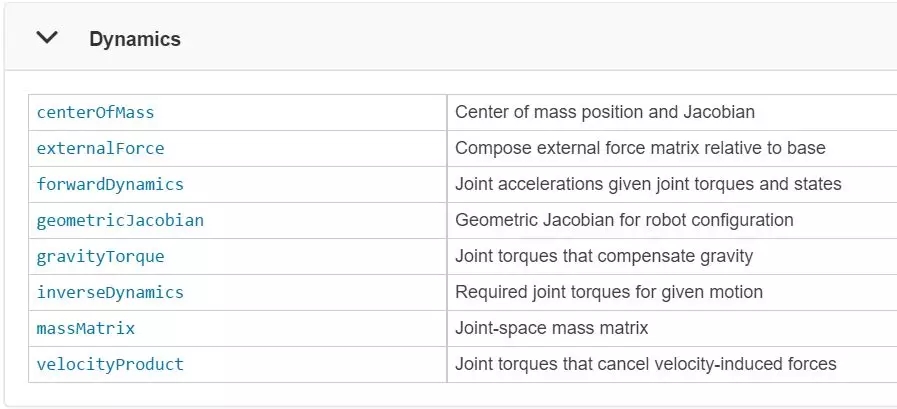Click the 'Center of mass position and Jacobian' description
897x409 pixels.
pos(605,112)
